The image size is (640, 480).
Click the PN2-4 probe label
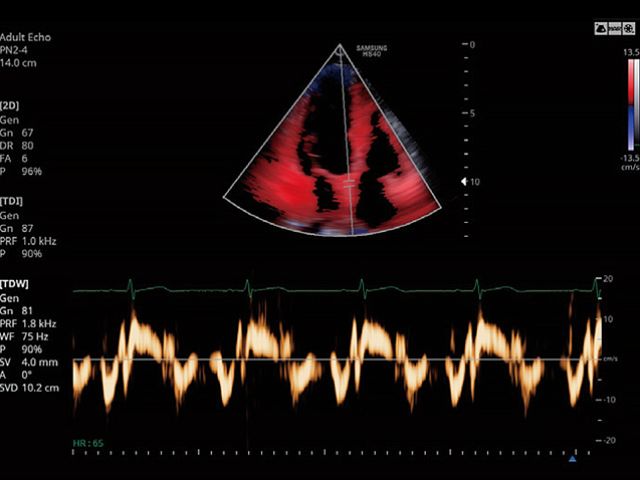point(17,51)
